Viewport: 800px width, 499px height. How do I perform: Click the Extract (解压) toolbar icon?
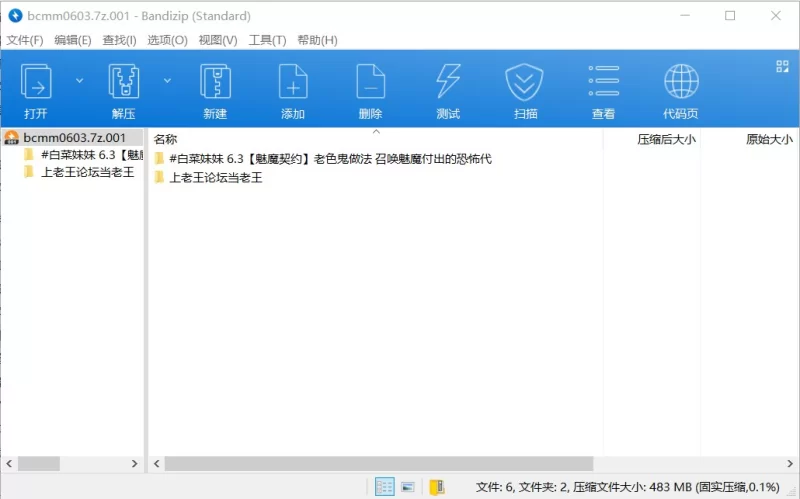click(x=123, y=81)
